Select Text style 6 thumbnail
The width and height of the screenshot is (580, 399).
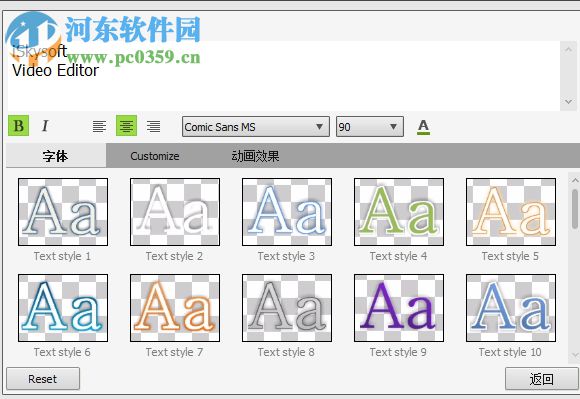pyautogui.click(x=63, y=308)
